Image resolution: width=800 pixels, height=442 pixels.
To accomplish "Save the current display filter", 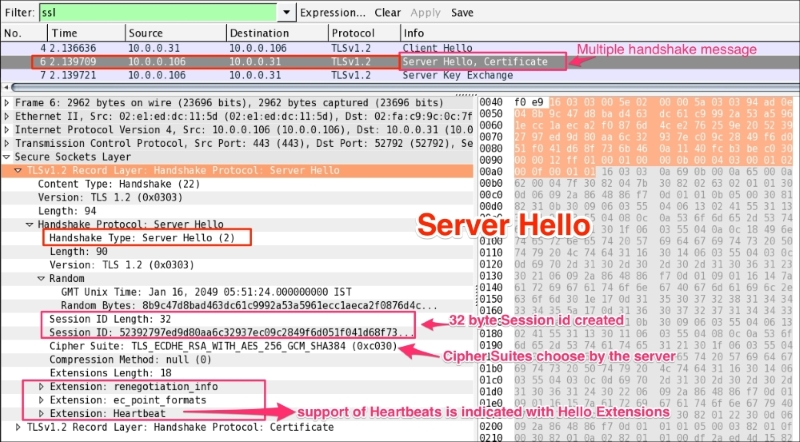I will 462,13.
